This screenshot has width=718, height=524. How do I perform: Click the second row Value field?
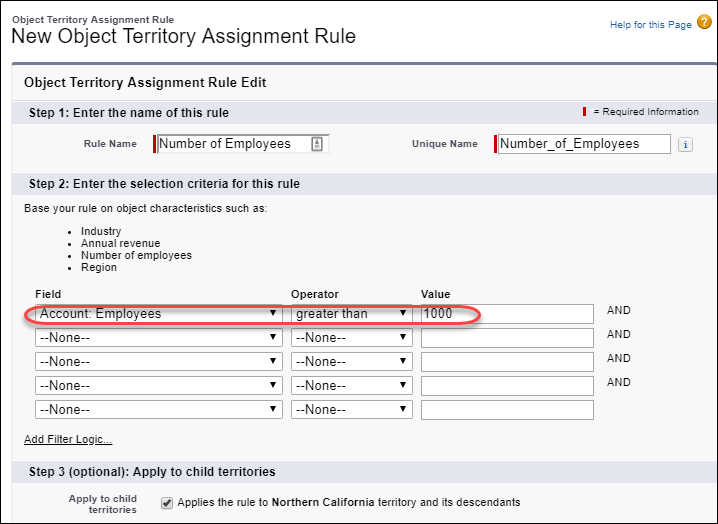pos(507,338)
